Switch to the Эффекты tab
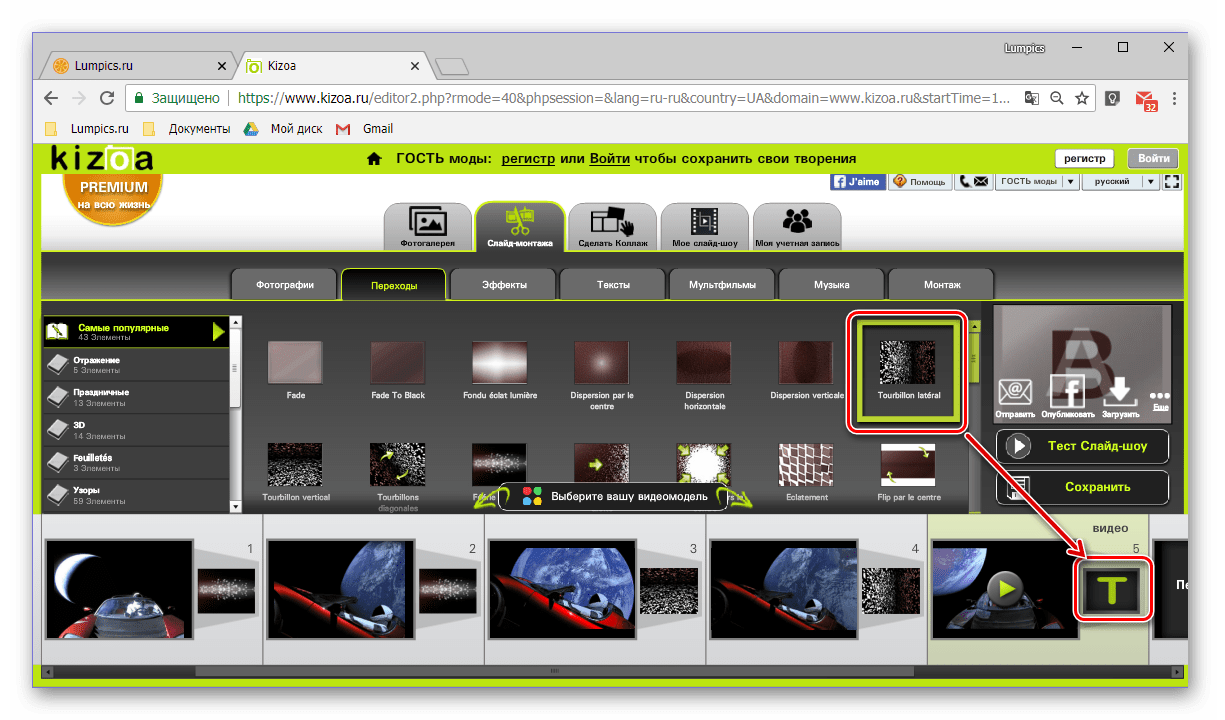 (505, 284)
